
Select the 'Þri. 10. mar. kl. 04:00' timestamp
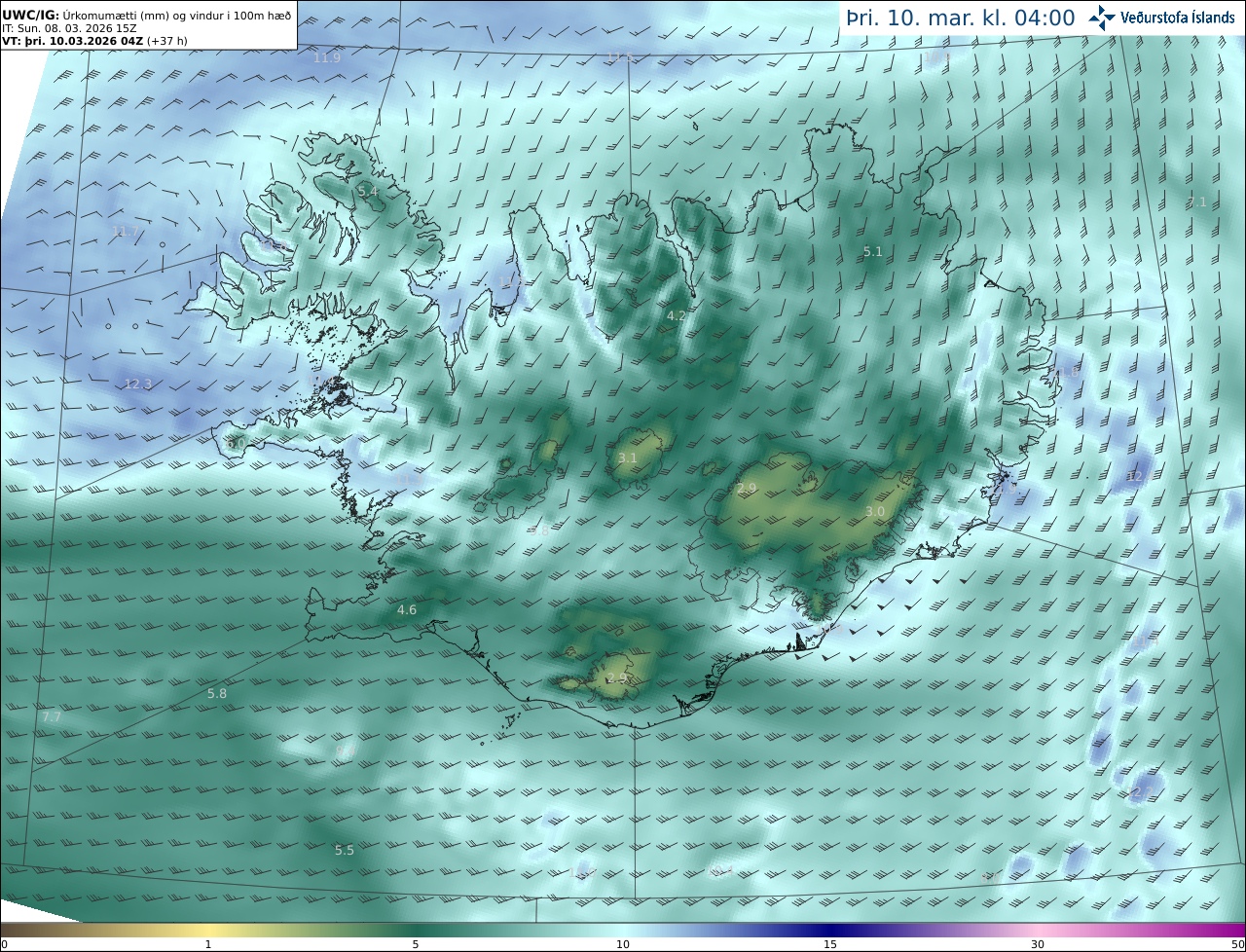tap(961, 18)
